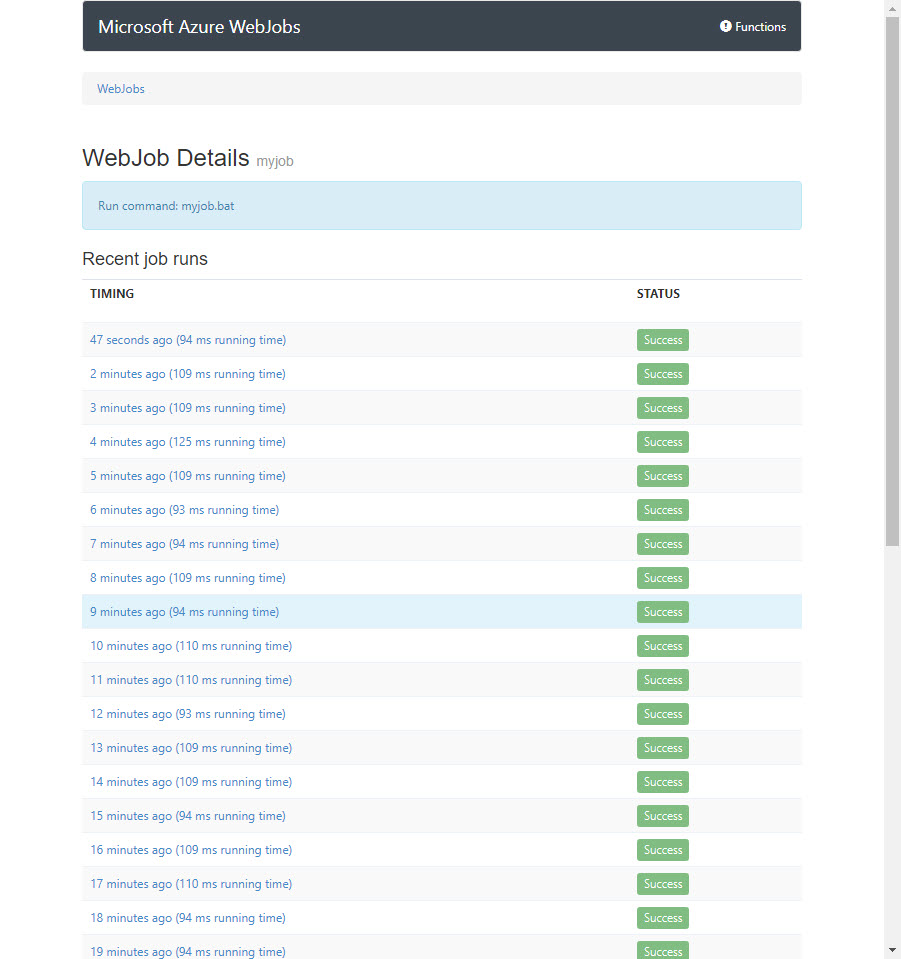Click the Run command: myjob.bat text
Image resolution: width=901 pixels, height=959 pixels.
[166, 206]
